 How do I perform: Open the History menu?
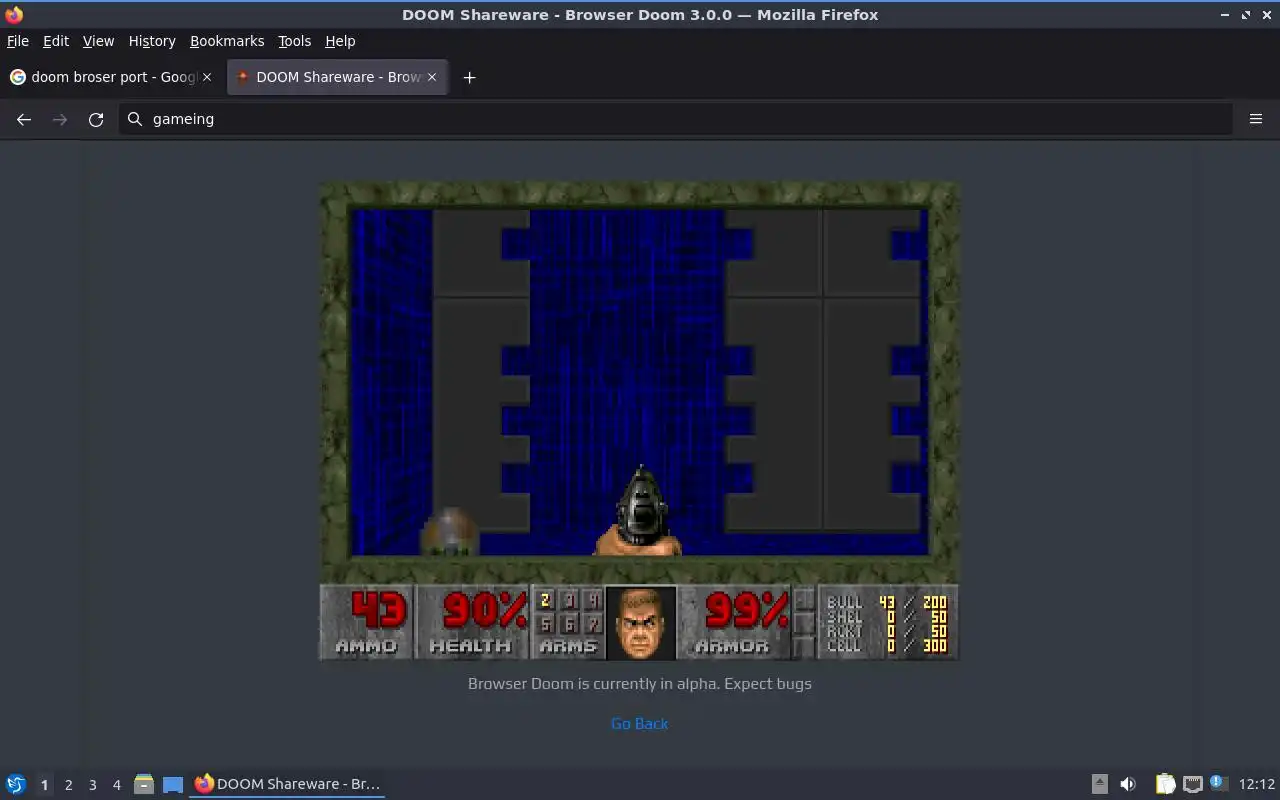(x=152, y=41)
